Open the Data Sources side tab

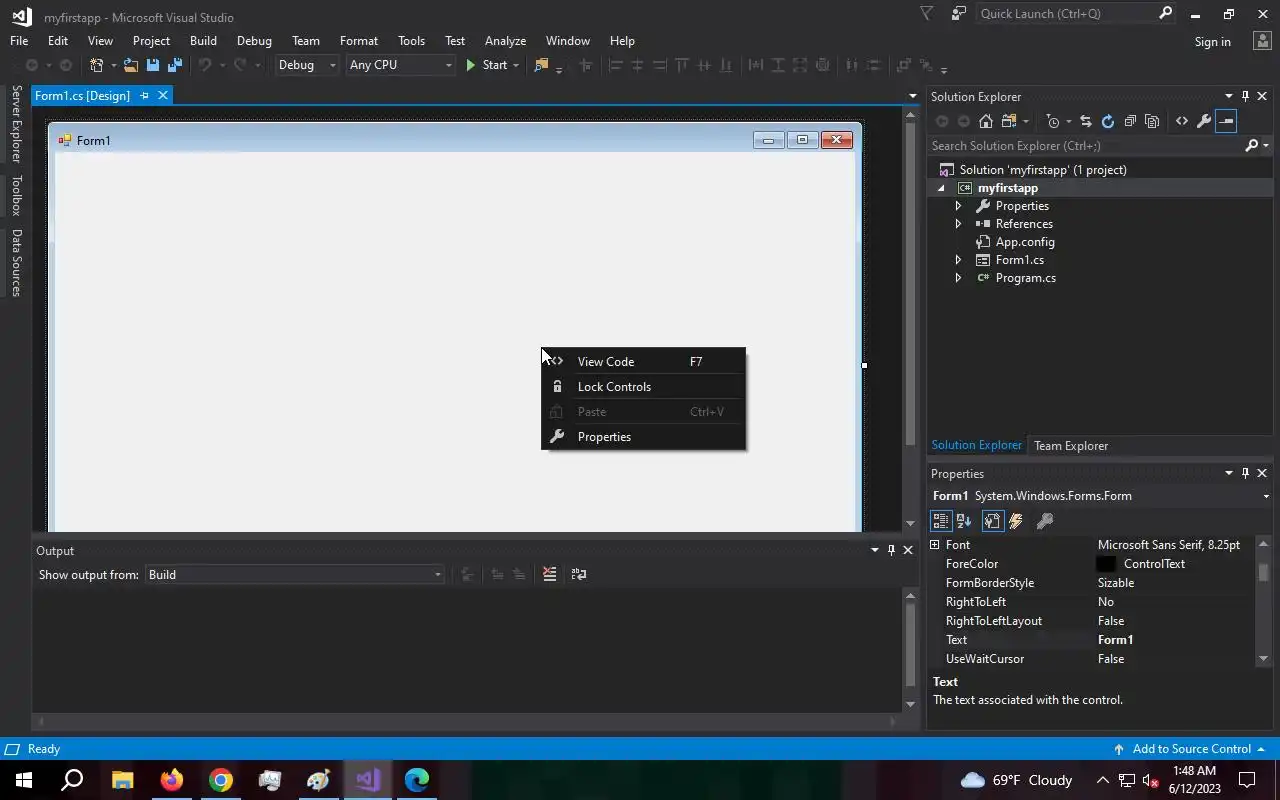[x=16, y=263]
